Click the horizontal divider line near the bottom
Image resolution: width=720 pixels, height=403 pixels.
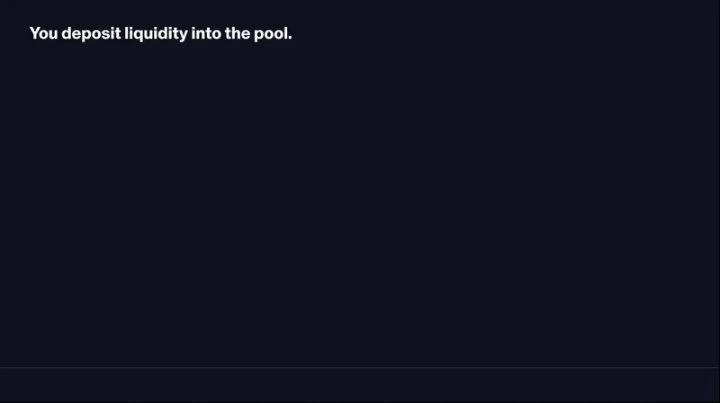pos(360,368)
